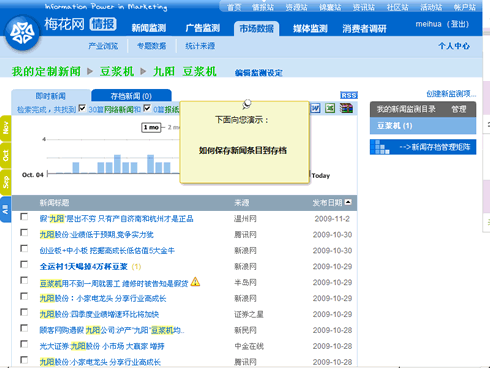Open 个人中心 link
490x368 pixels.
(454, 46)
